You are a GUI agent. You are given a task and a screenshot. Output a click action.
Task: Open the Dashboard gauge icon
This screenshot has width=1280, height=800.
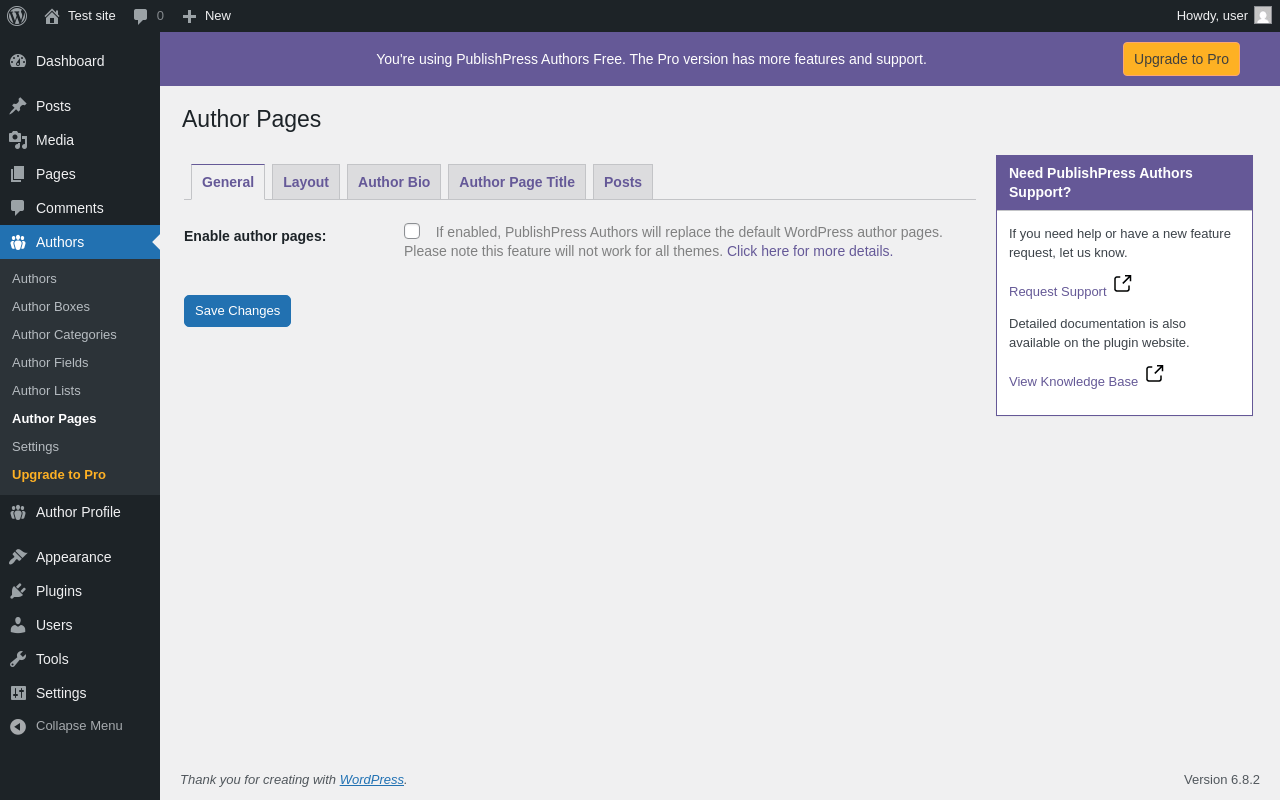click(x=18, y=61)
